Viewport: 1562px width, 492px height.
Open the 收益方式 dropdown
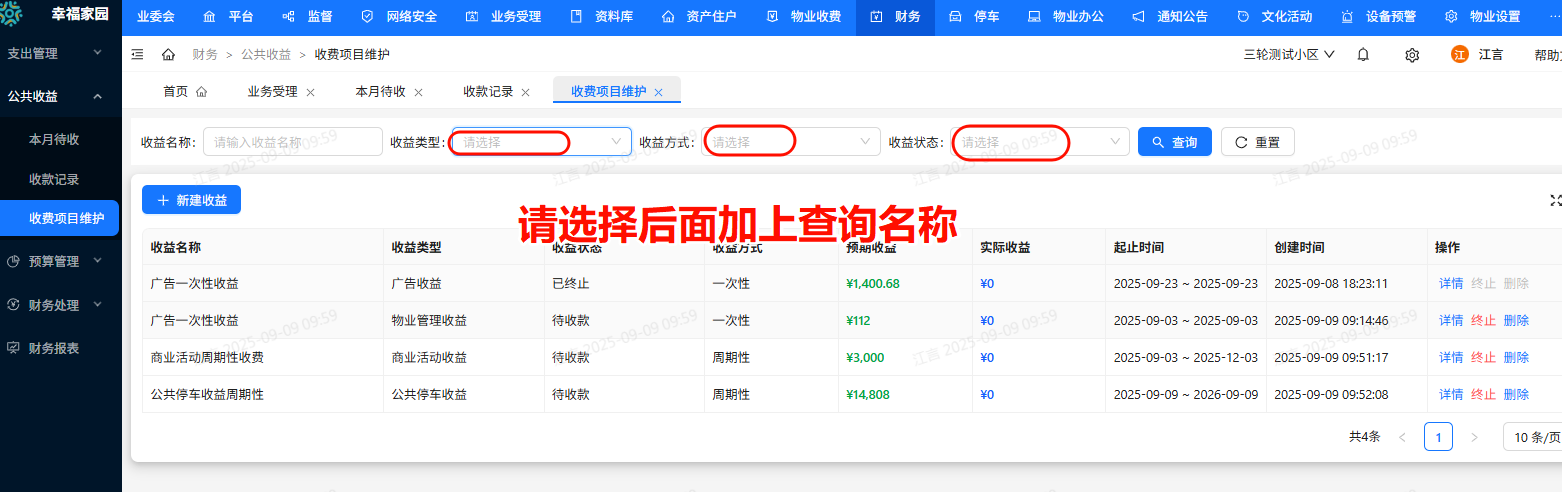(791, 142)
